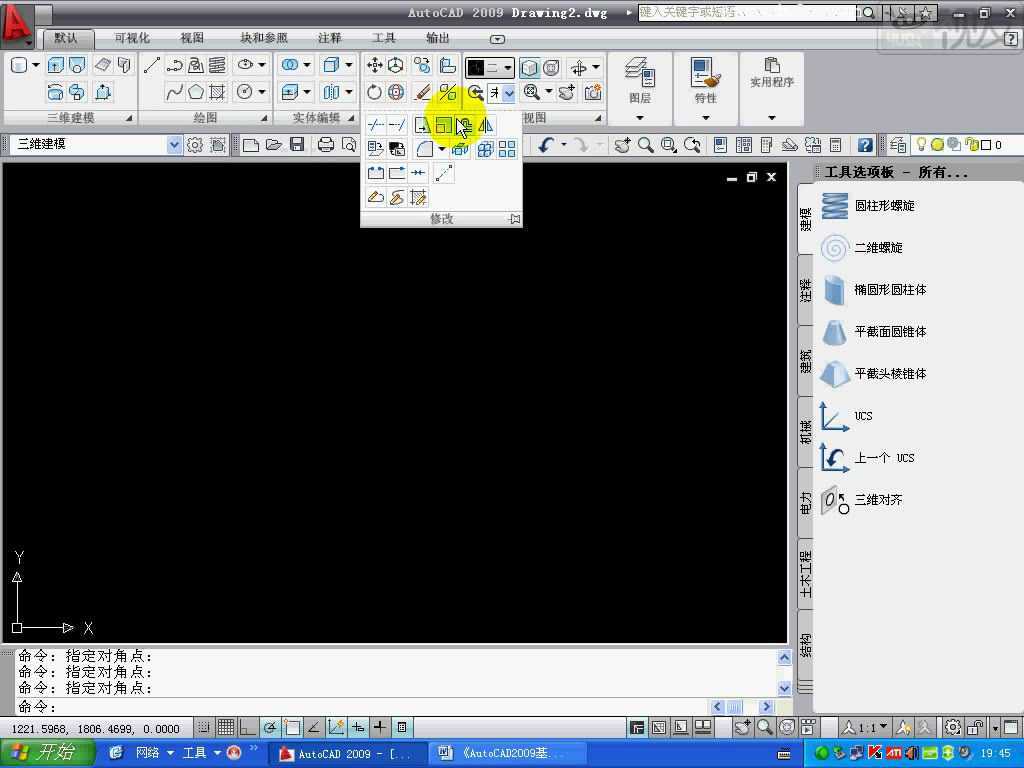Expand the 特性 properties panel arrow
This screenshot has height=768, width=1024.
(706, 118)
